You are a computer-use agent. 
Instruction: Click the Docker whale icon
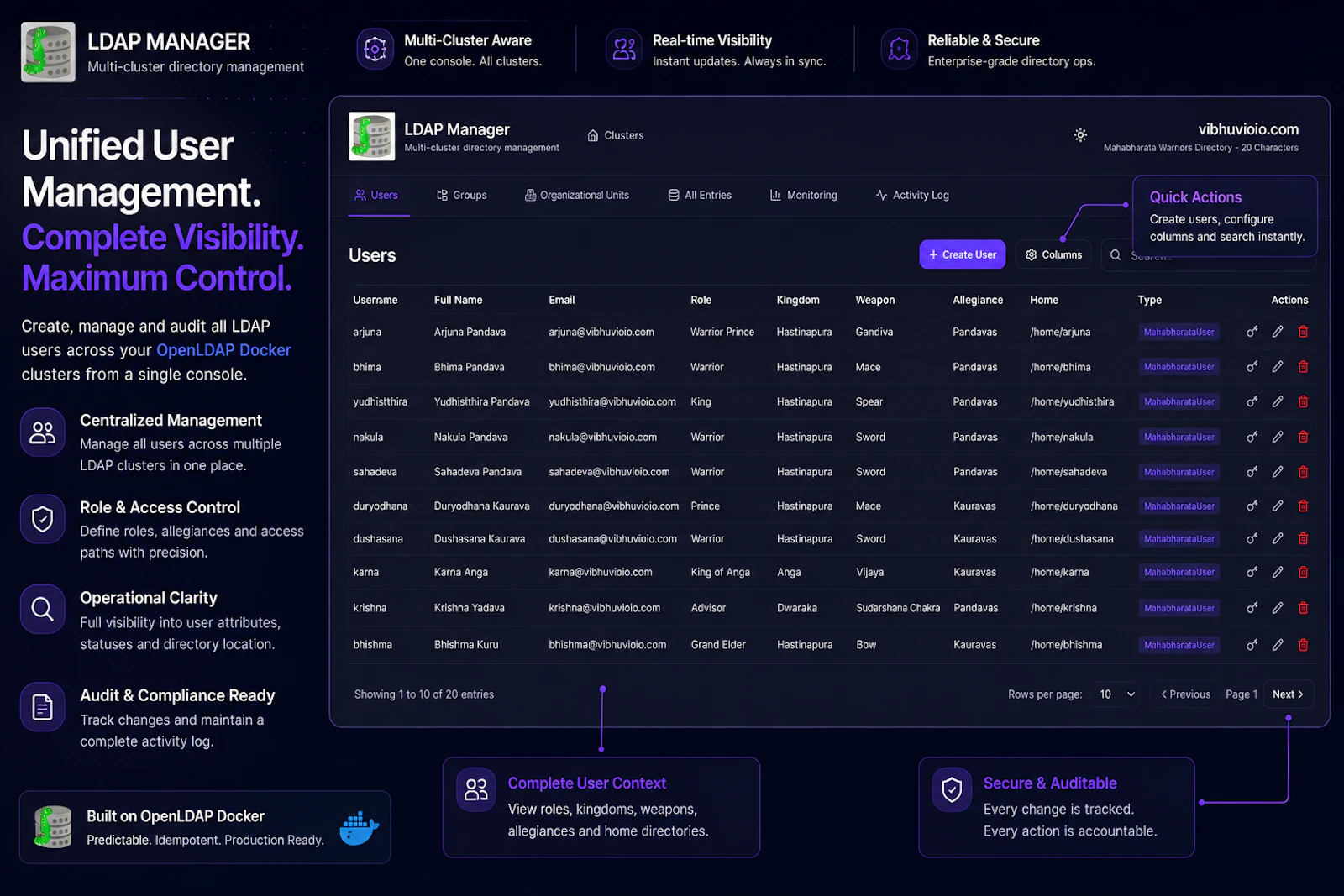(360, 828)
